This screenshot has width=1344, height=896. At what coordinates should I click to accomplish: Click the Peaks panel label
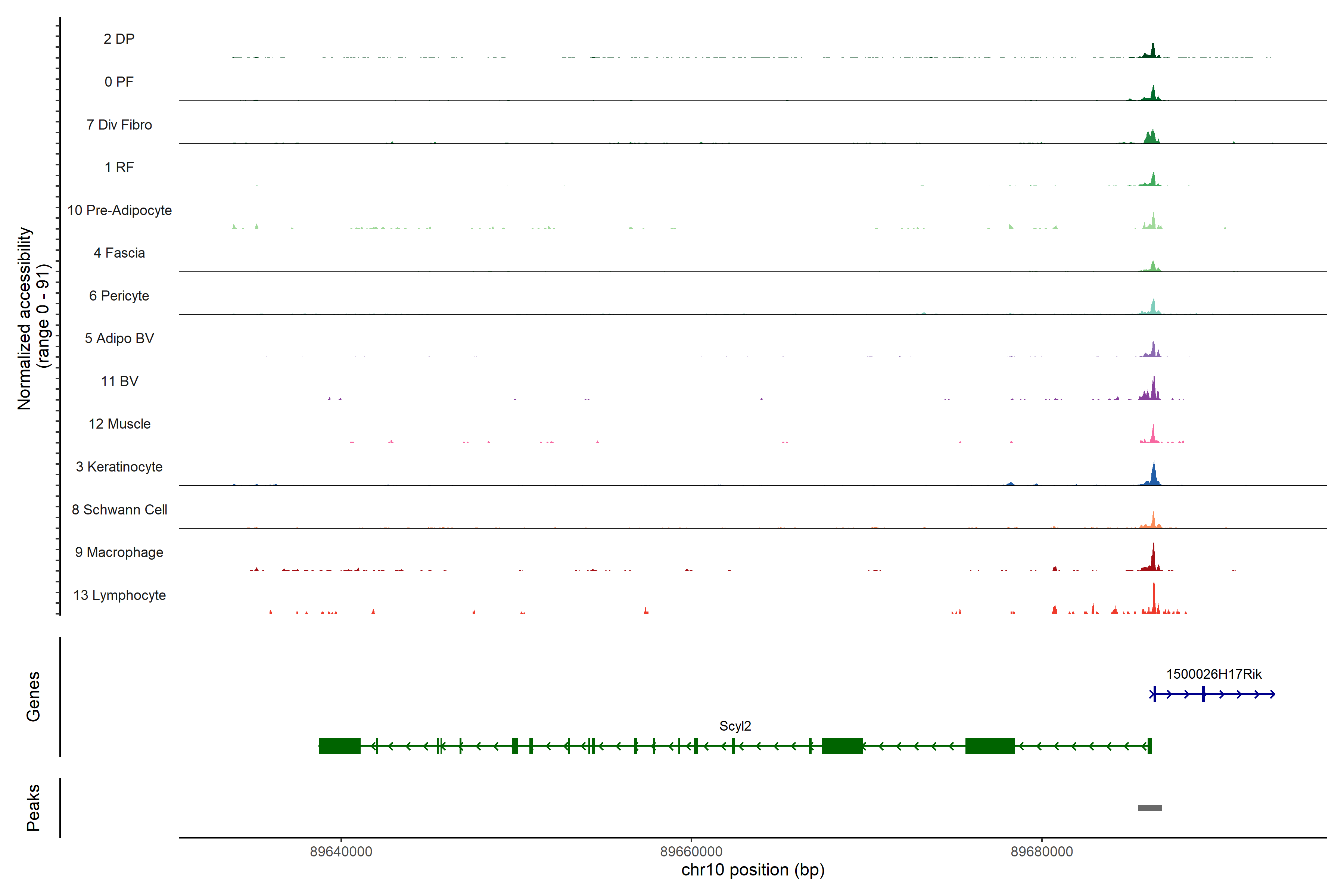[x=33, y=808]
